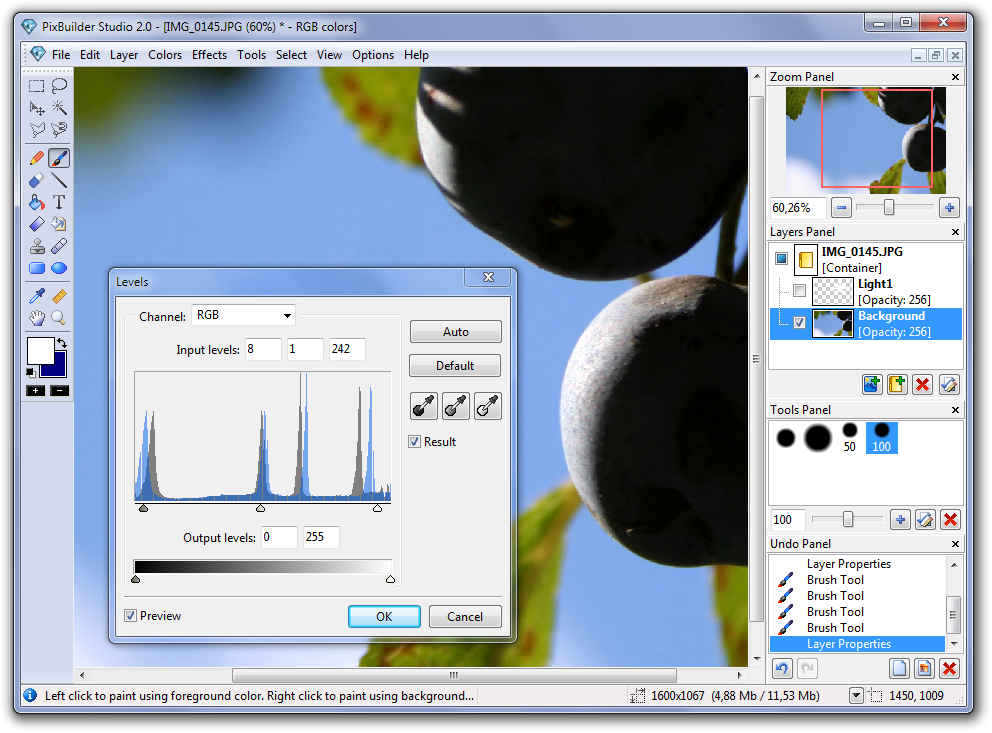This screenshot has width=992, height=733.
Task: Click the black point eyedropper in Levels
Action: click(423, 406)
